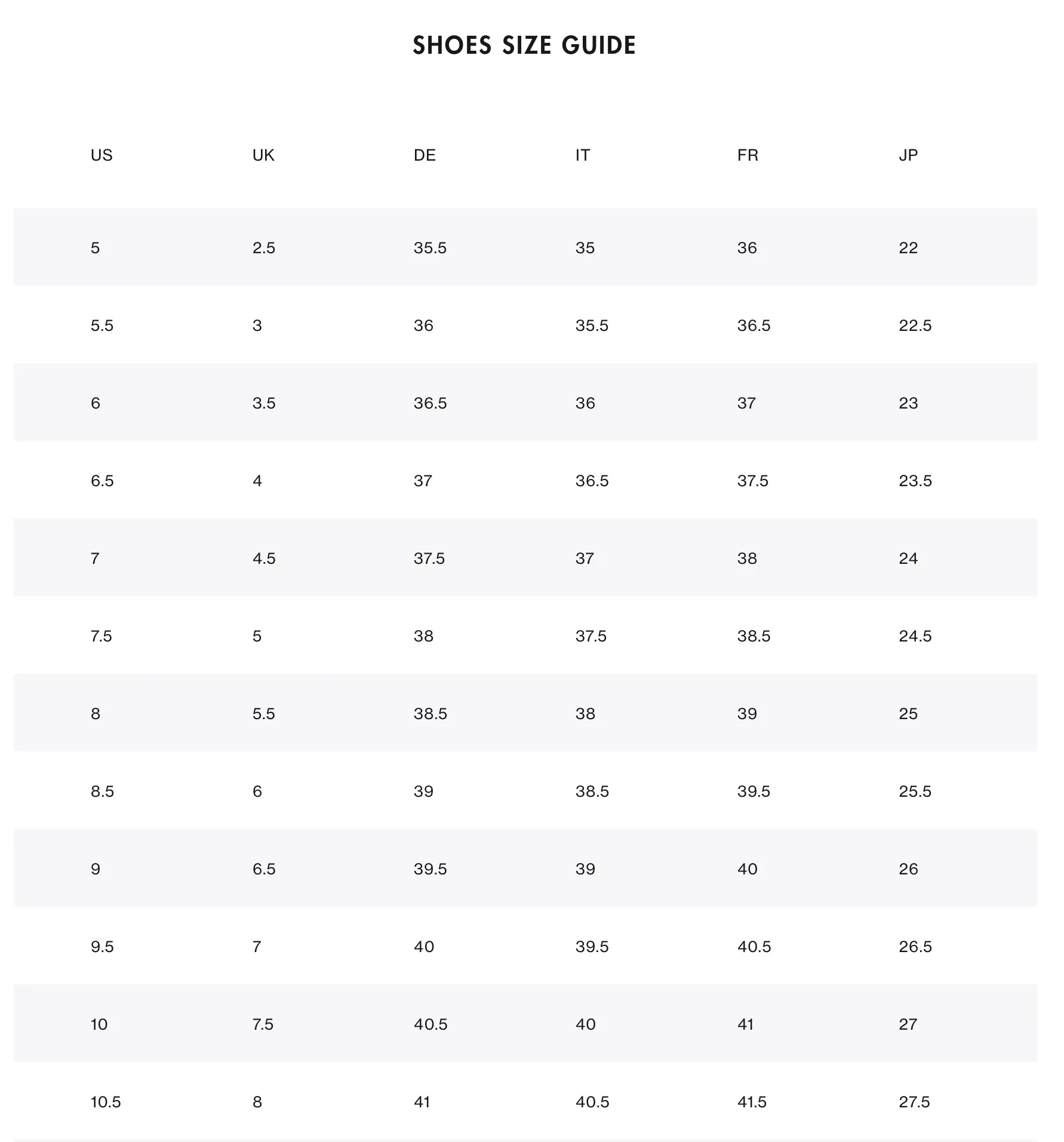Screen dimensions: 1064x1142
Task: Click JP size 22.5 cell
Action: coord(915,326)
